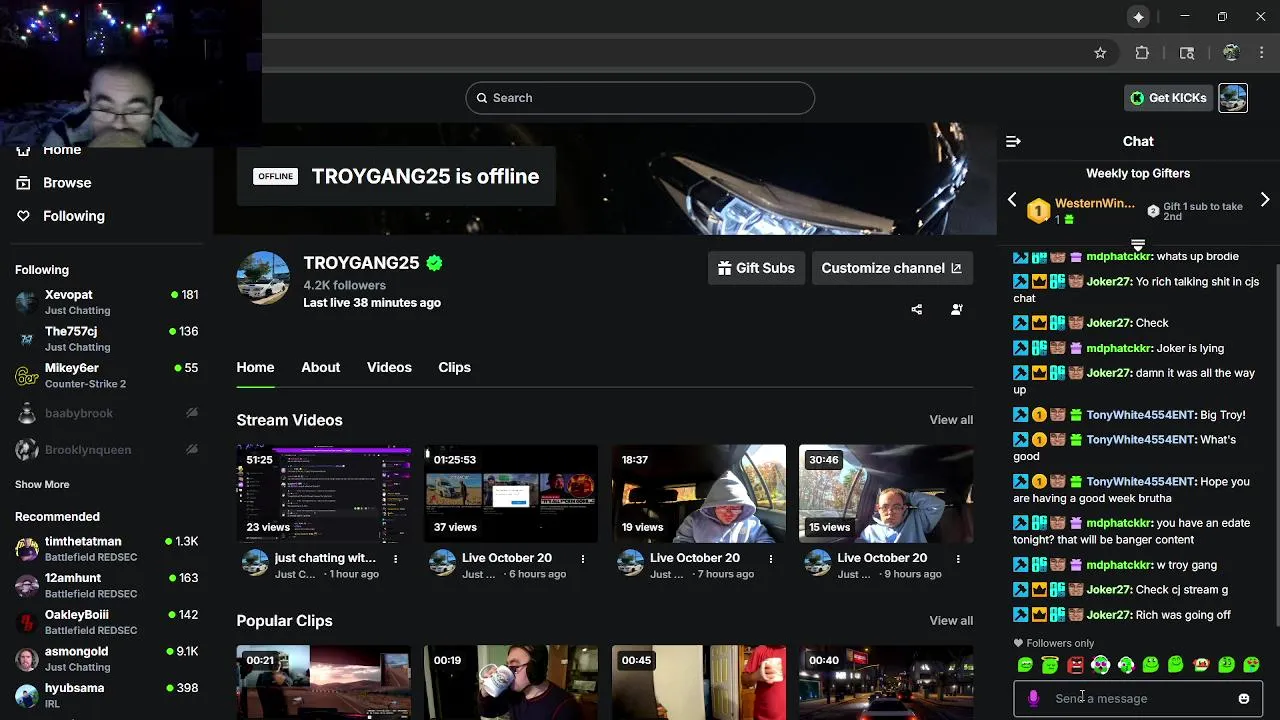Open options menu for "just chatting wit..." video
This screenshot has width=1280, height=720.
tap(395, 559)
